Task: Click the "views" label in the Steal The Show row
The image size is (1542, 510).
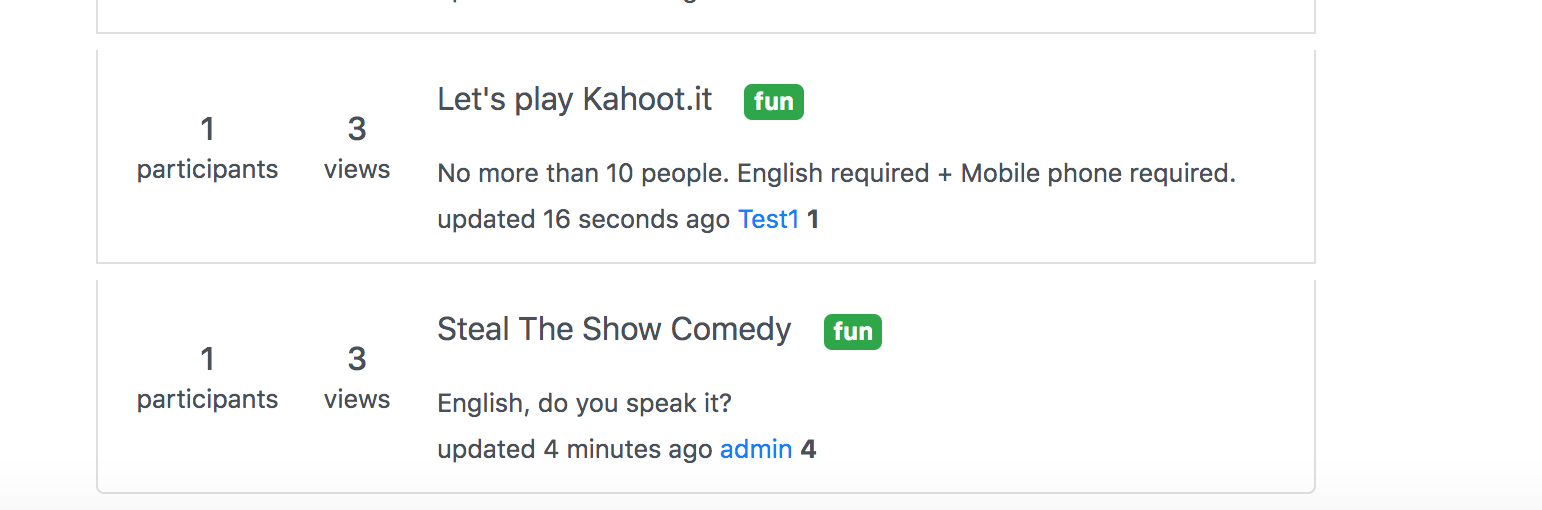Action: [357, 400]
